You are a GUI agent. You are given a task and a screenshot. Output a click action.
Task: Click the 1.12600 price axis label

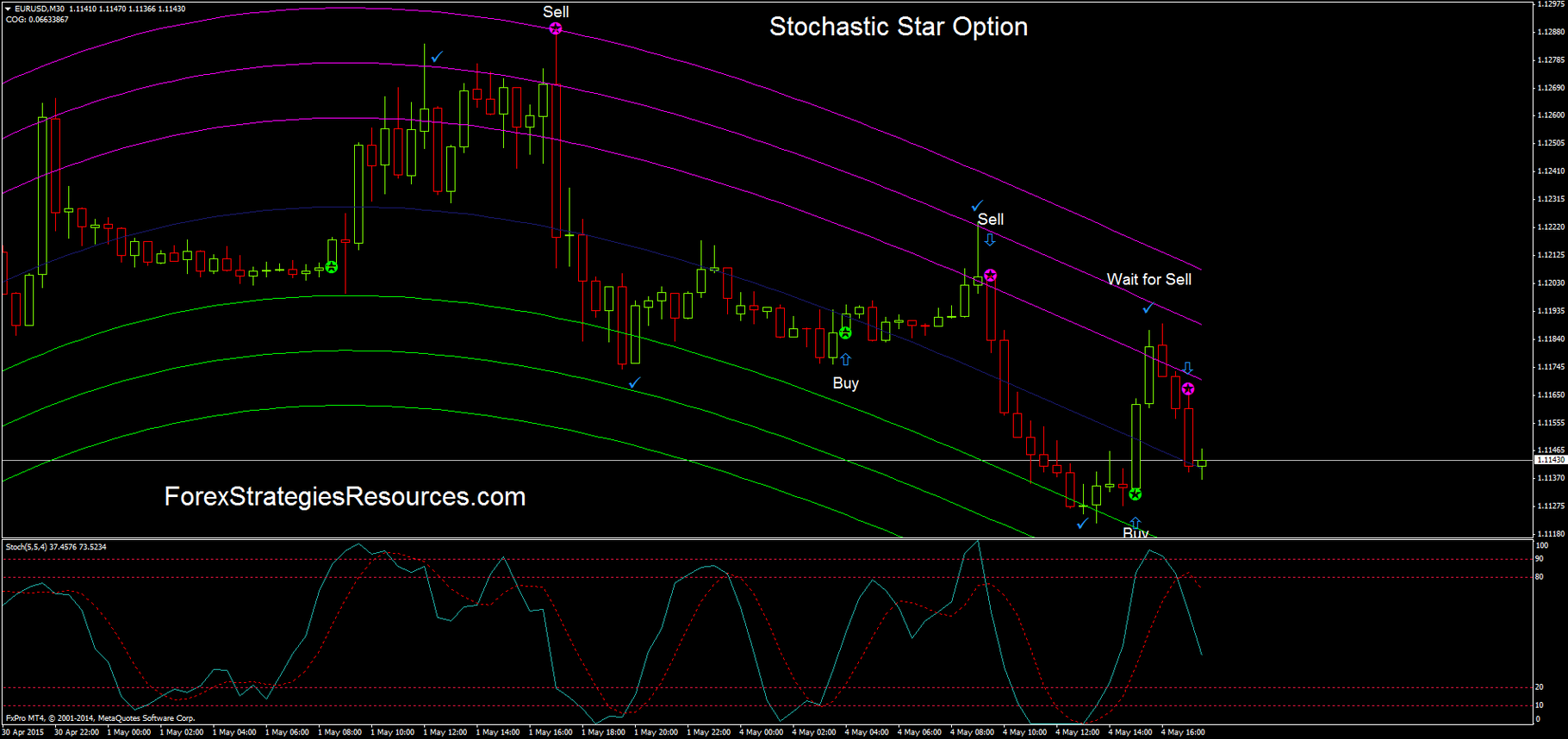[x=1551, y=115]
